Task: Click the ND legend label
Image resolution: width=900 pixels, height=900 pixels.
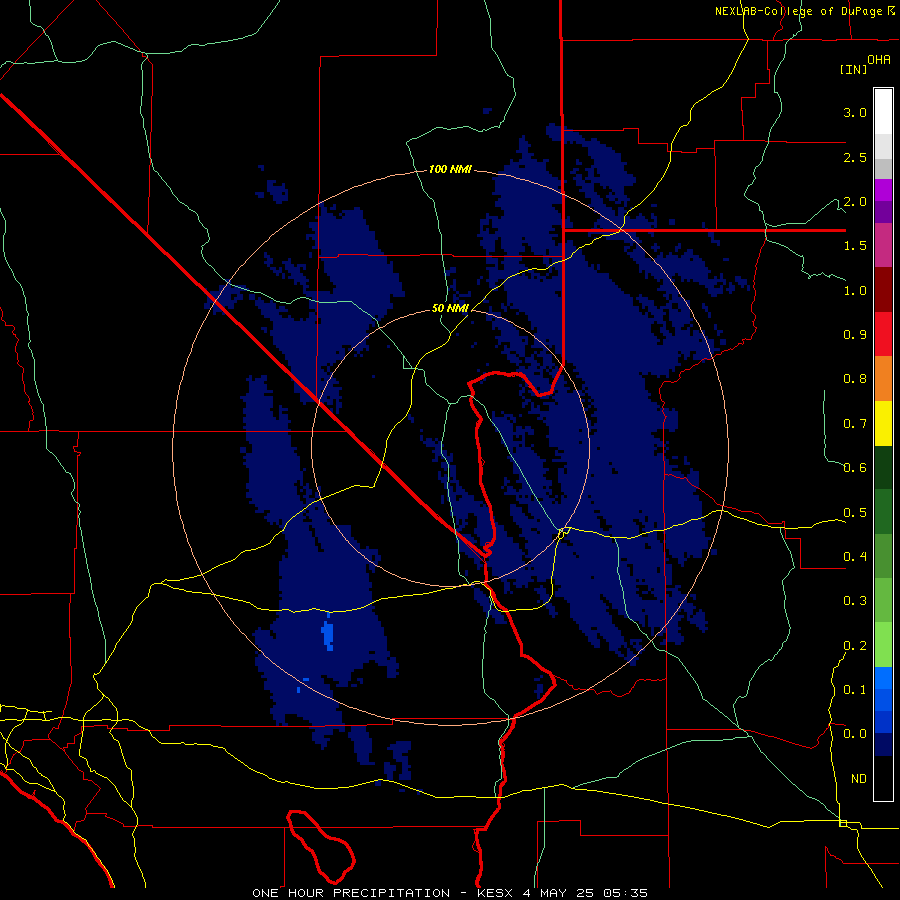Action: 859,778
